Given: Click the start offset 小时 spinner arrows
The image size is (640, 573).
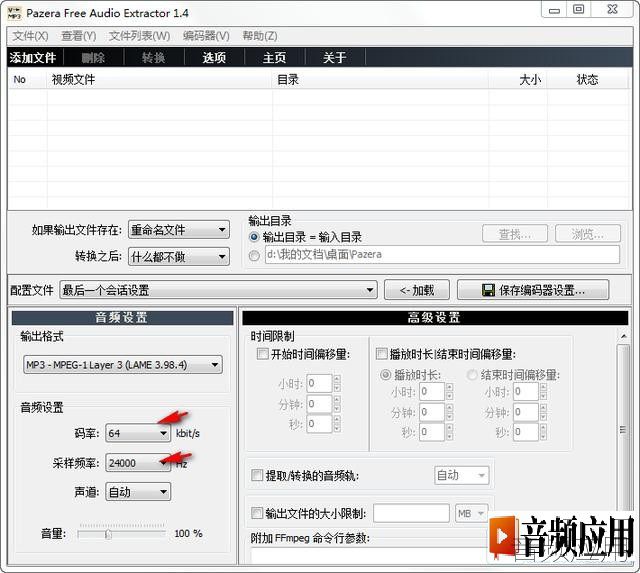Looking at the screenshot, I should 337,383.
